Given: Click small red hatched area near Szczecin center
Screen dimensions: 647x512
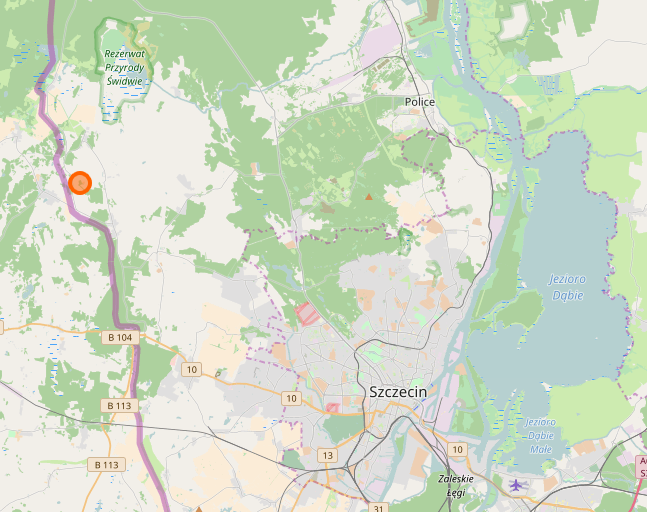Looking at the screenshot, I should pos(333,408).
